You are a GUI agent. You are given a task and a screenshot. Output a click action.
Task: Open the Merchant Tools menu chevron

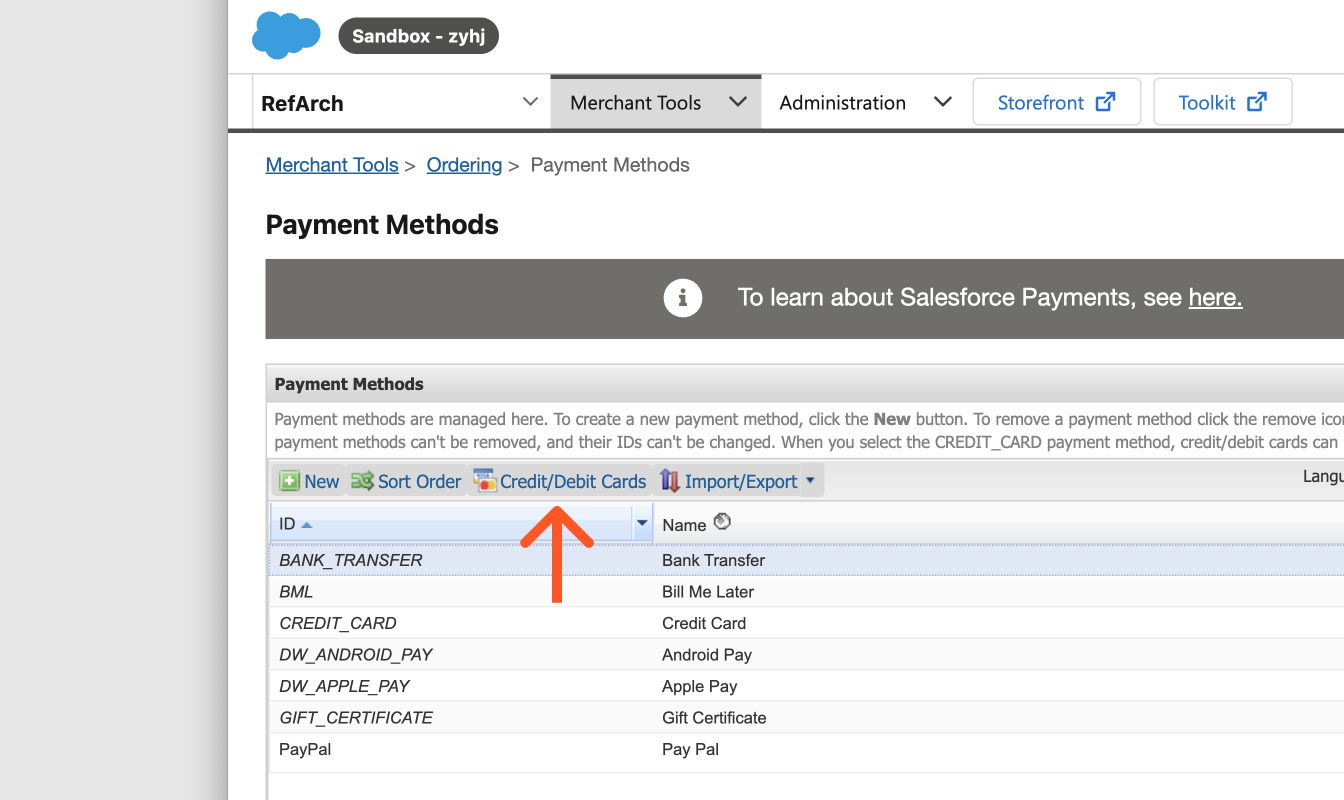[738, 102]
